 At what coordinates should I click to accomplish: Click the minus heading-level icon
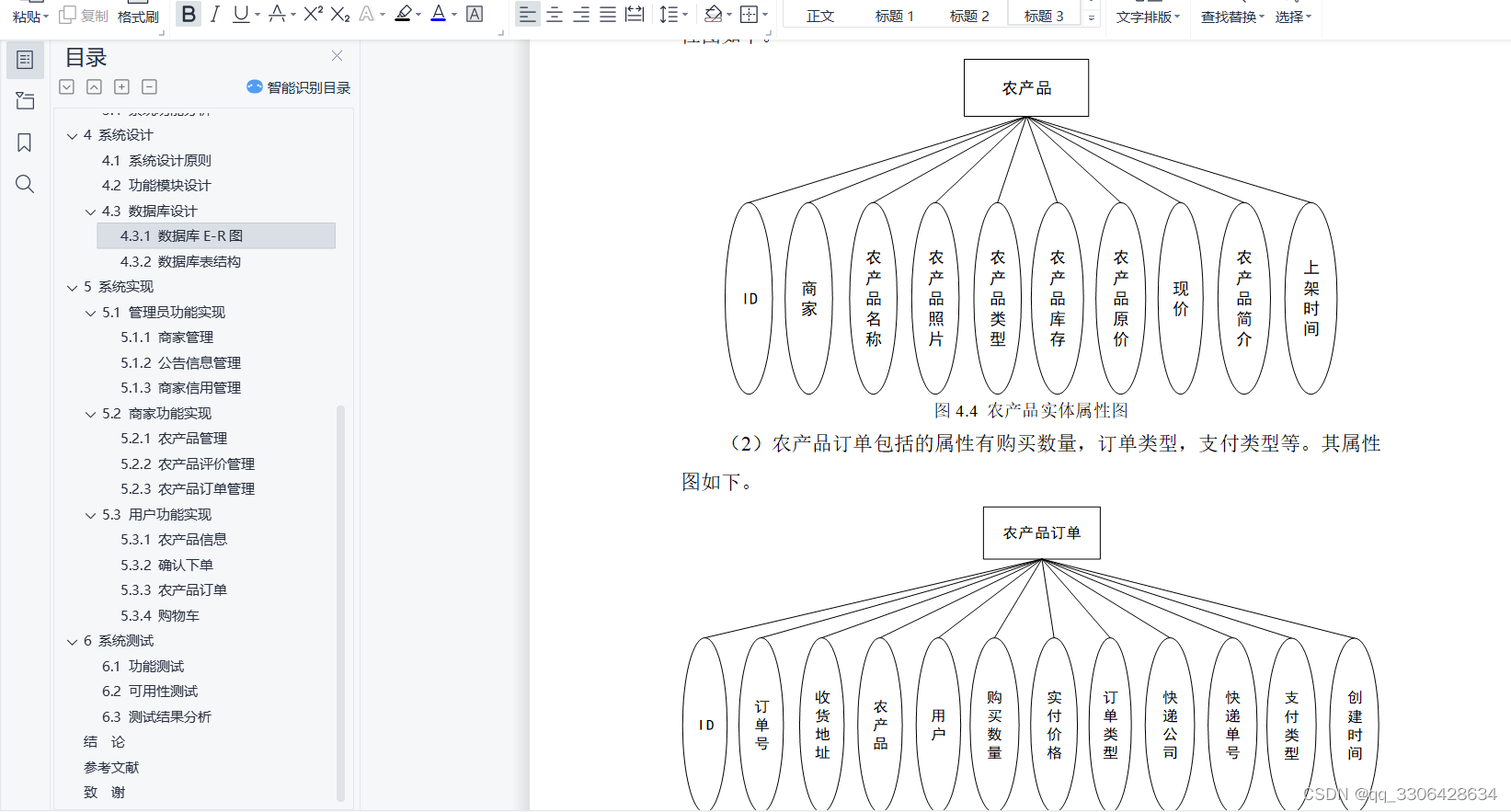click(149, 86)
